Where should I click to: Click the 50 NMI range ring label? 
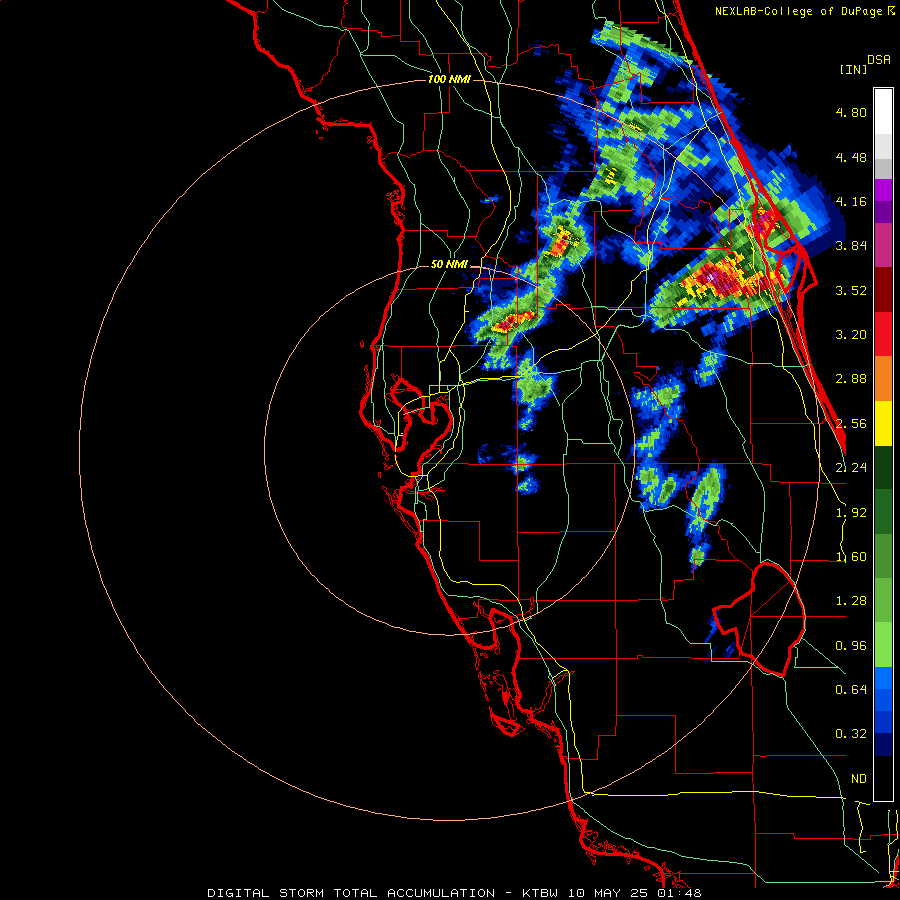tap(449, 265)
